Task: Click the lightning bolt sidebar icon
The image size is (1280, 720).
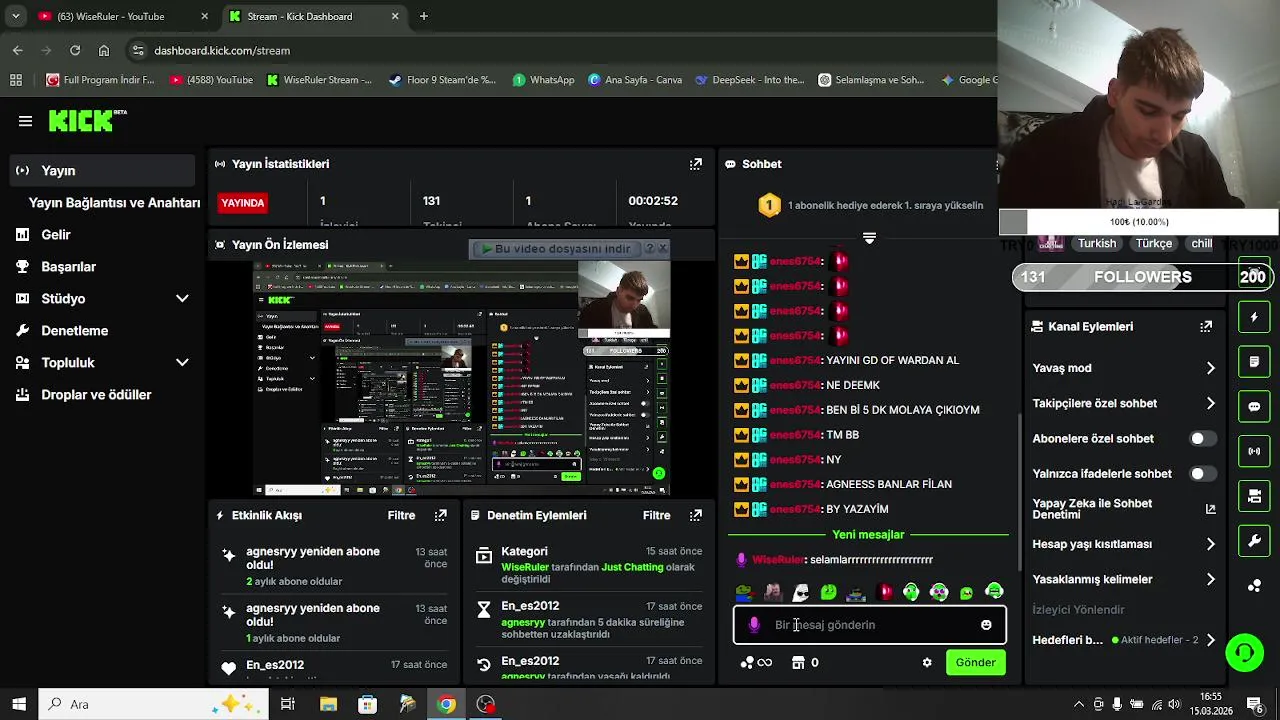Action: [1254, 317]
